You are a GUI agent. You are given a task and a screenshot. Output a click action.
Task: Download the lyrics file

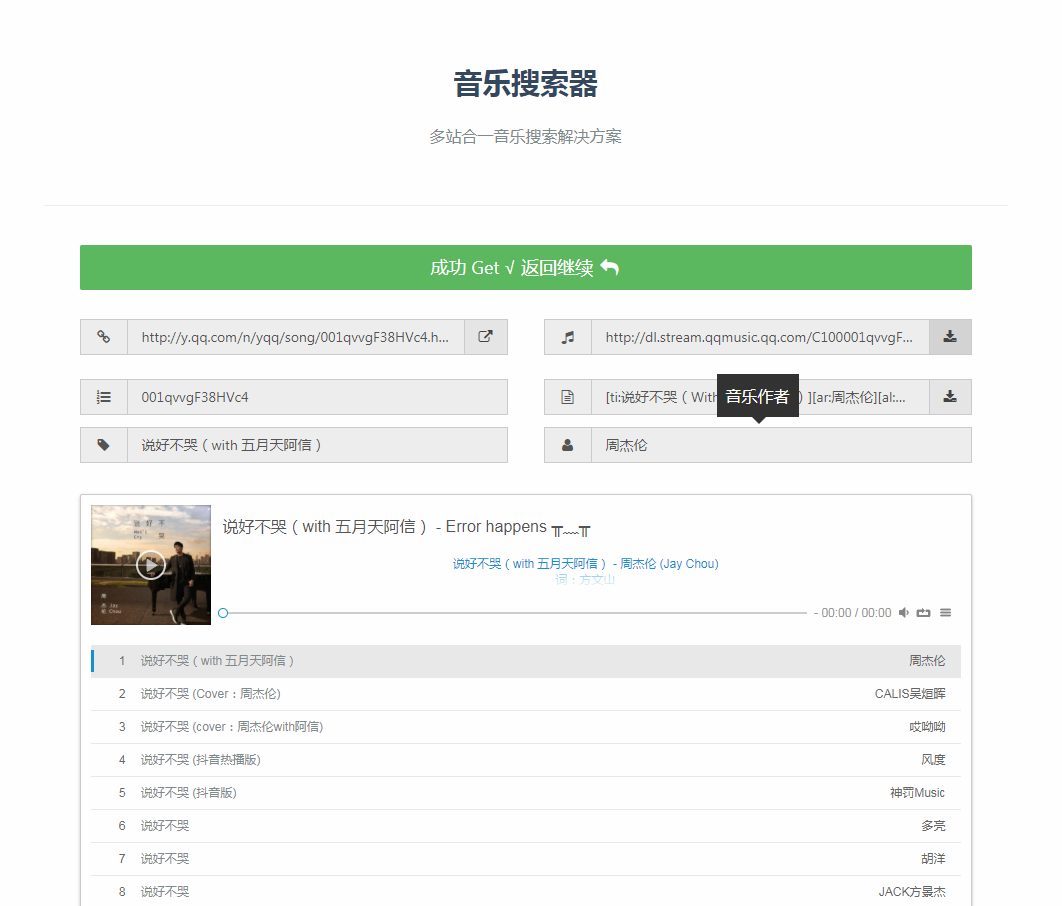(950, 397)
